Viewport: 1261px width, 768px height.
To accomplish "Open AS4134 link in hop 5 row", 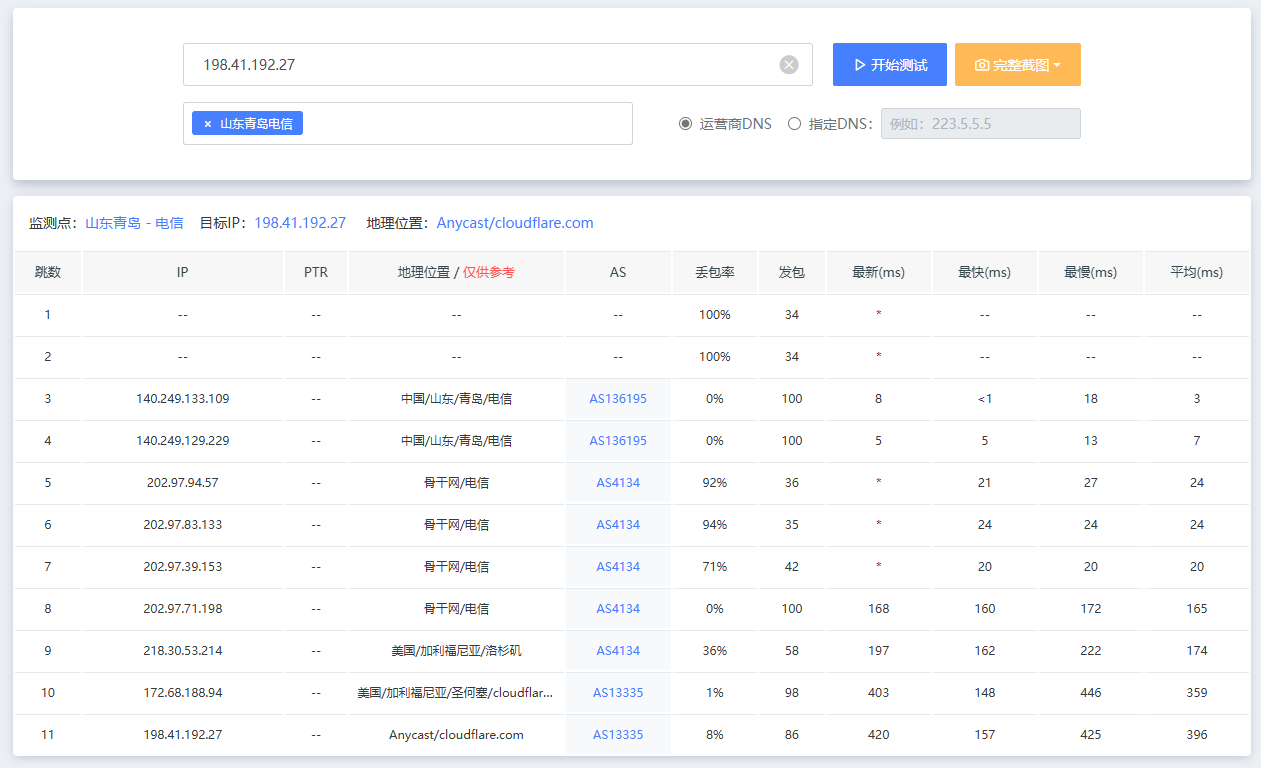I will click(618, 483).
